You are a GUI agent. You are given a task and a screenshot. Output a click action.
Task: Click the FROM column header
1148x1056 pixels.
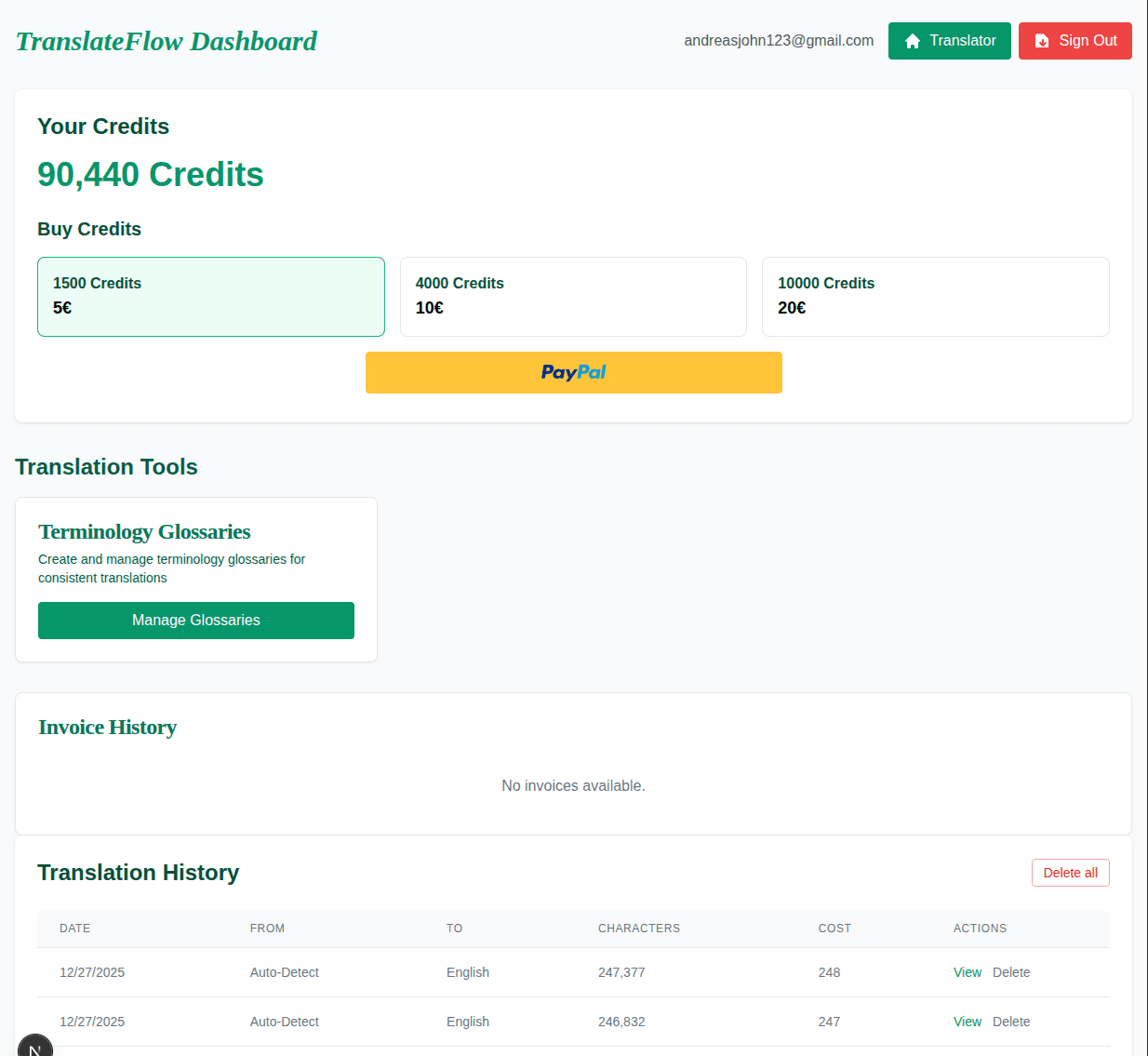tap(267, 929)
